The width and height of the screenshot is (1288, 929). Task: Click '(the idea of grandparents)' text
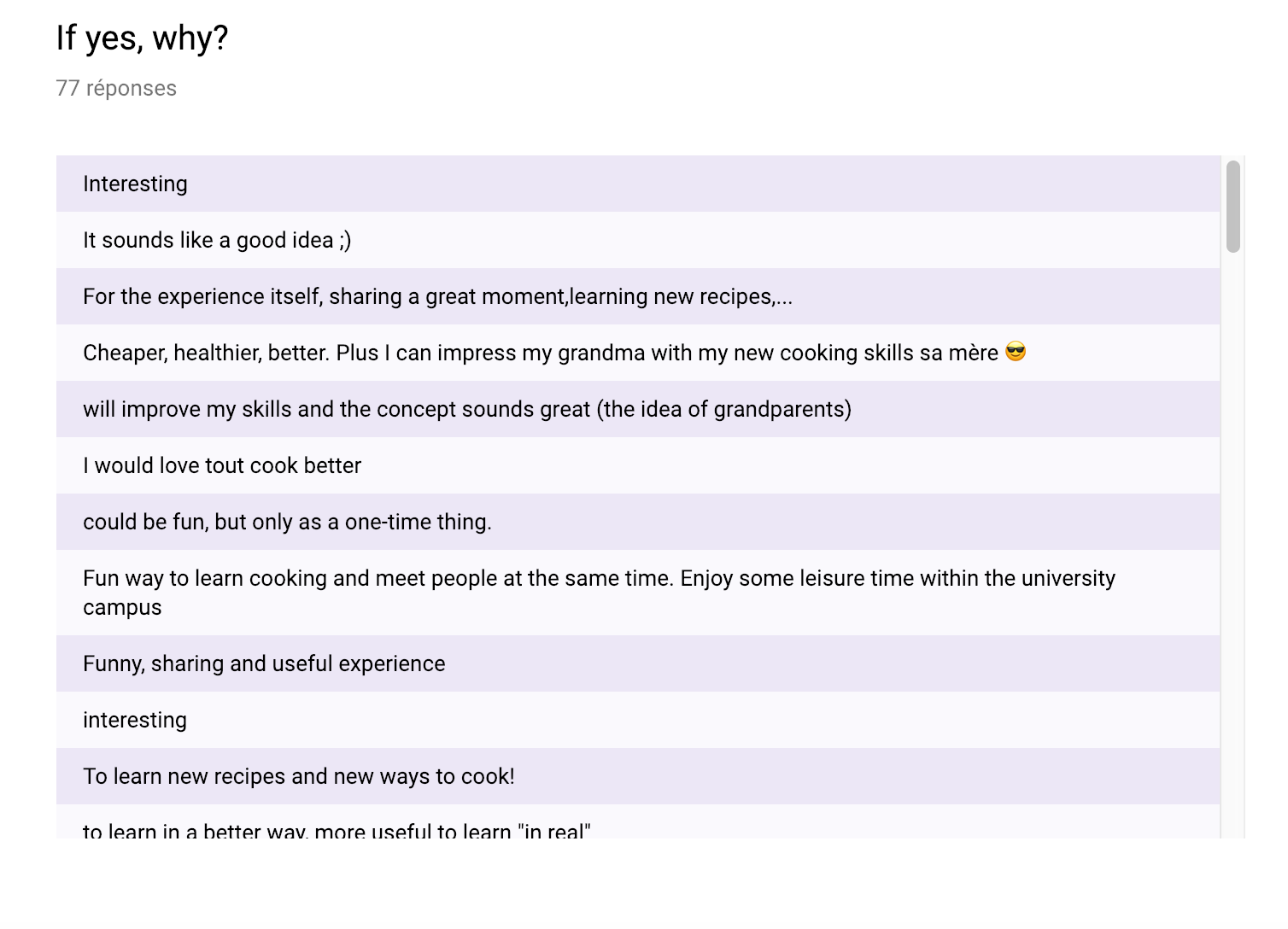pos(724,409)
